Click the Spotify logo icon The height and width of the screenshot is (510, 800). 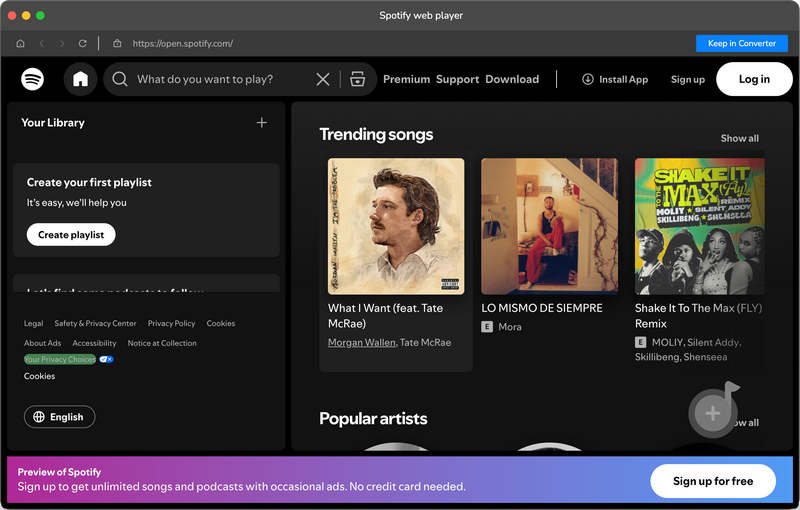pos(32,79)
